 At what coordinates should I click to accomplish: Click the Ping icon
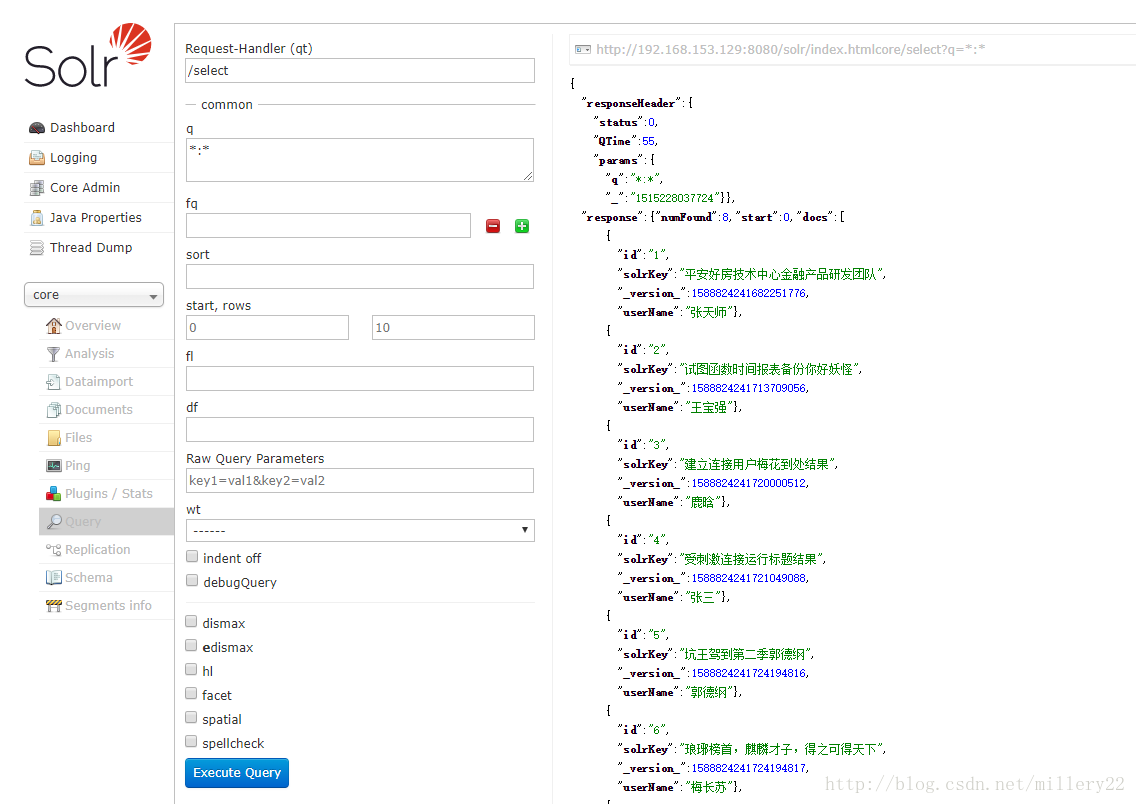[x=54, y=466]
